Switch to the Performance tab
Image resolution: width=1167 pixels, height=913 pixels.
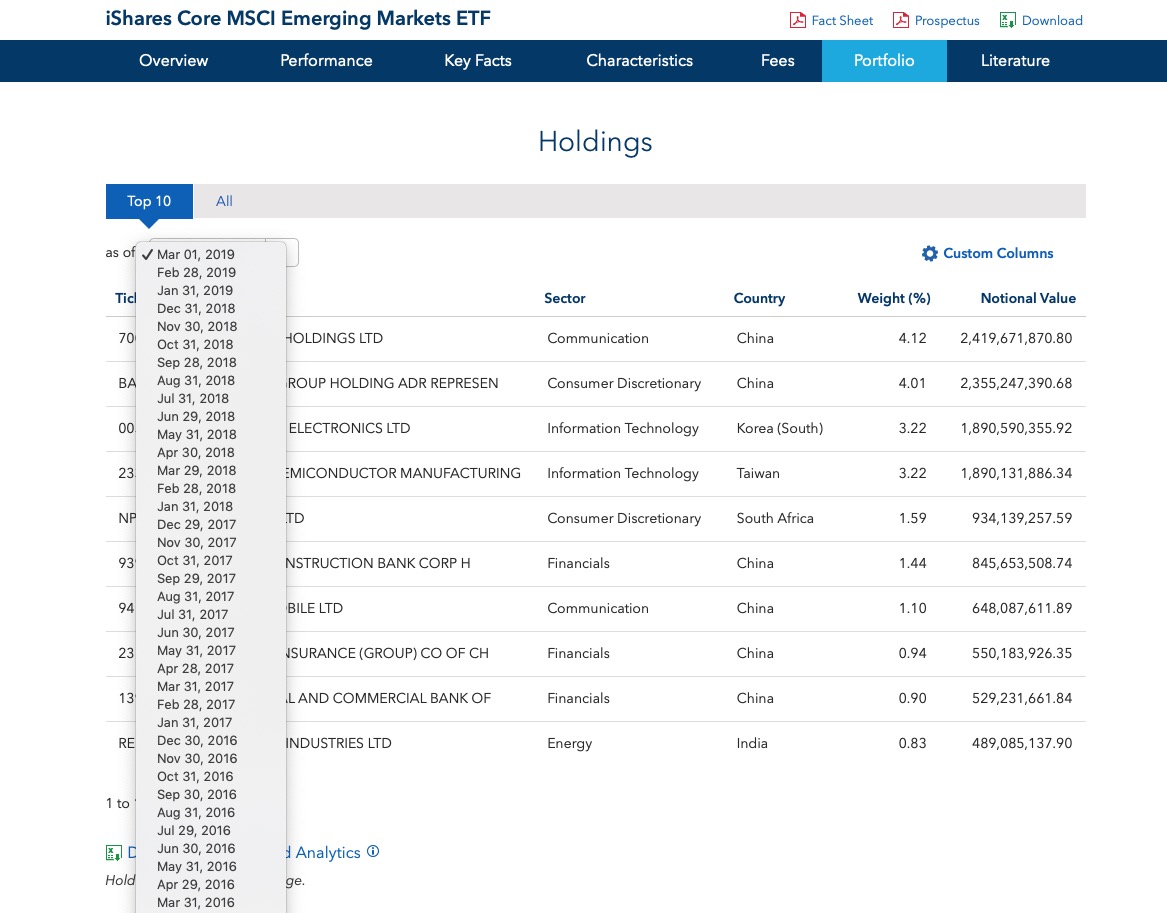[326, 61]
